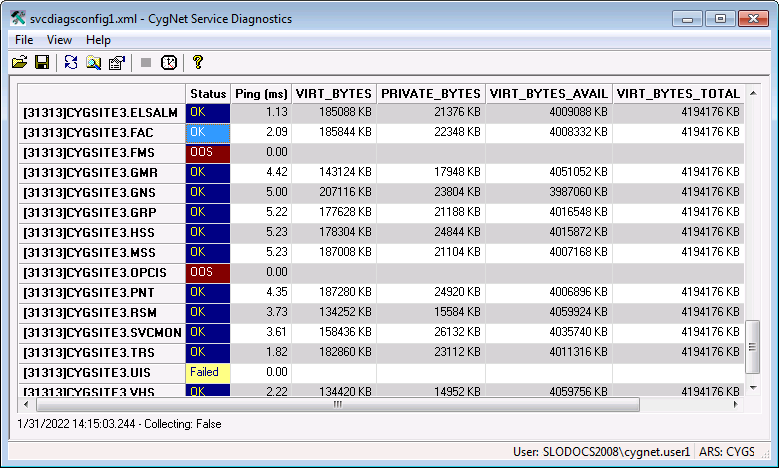Open the Help menu
The image size is (779, 468).
(x=98, y=40)
